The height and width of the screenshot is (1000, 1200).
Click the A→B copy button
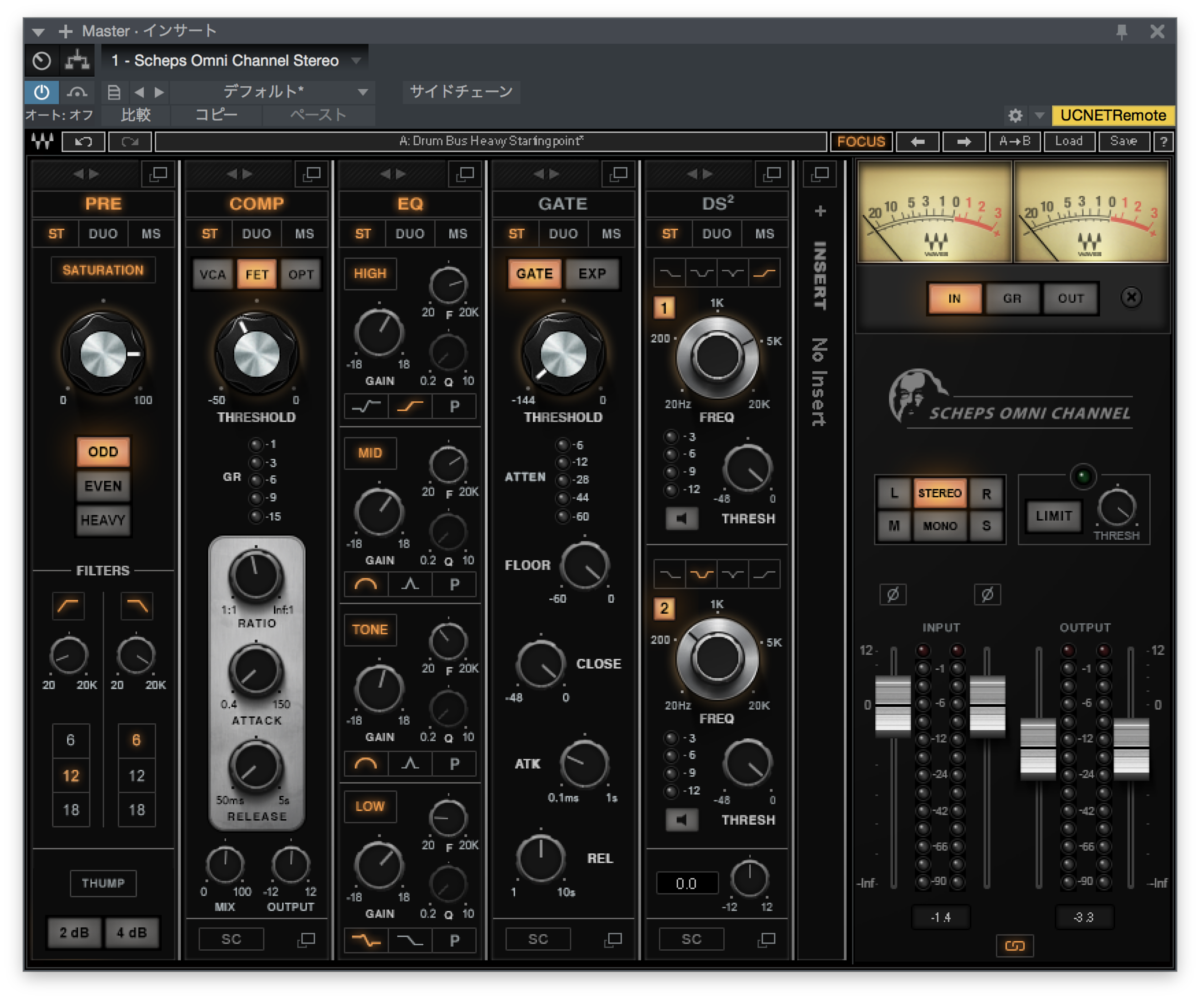(x=1015, y=141)
